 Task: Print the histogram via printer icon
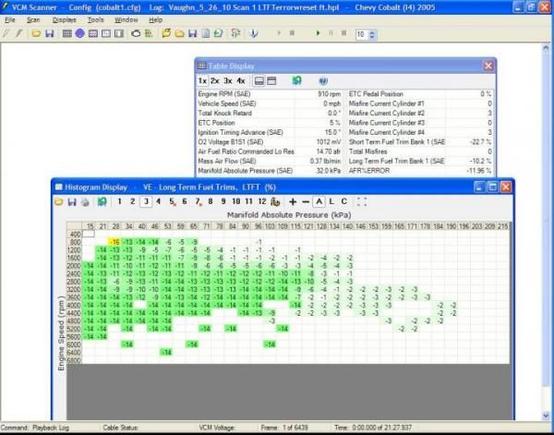[x=85, y=202]
